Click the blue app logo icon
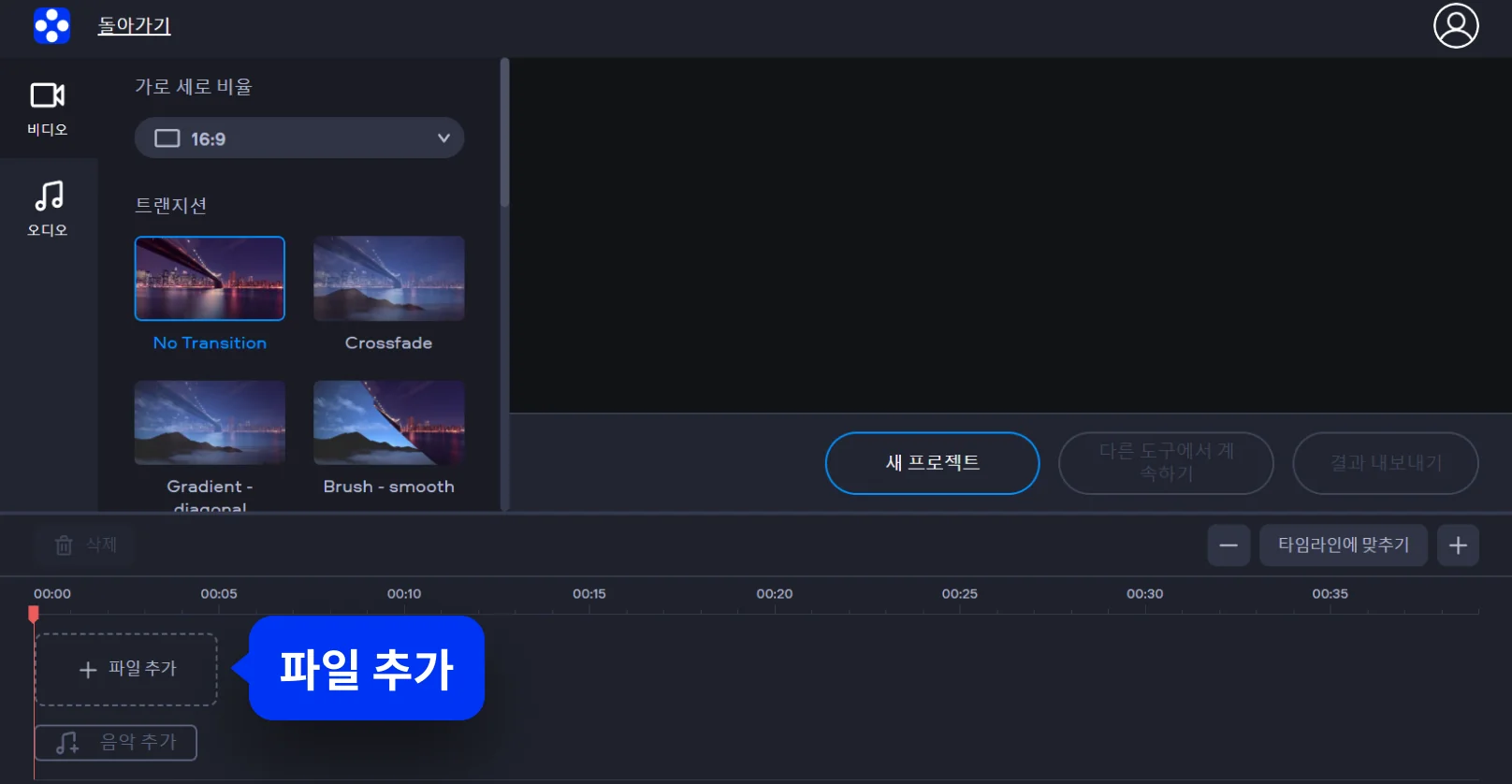Viewport: 1512px width, 784px height. pyautogui.click(x=51, y=25)
